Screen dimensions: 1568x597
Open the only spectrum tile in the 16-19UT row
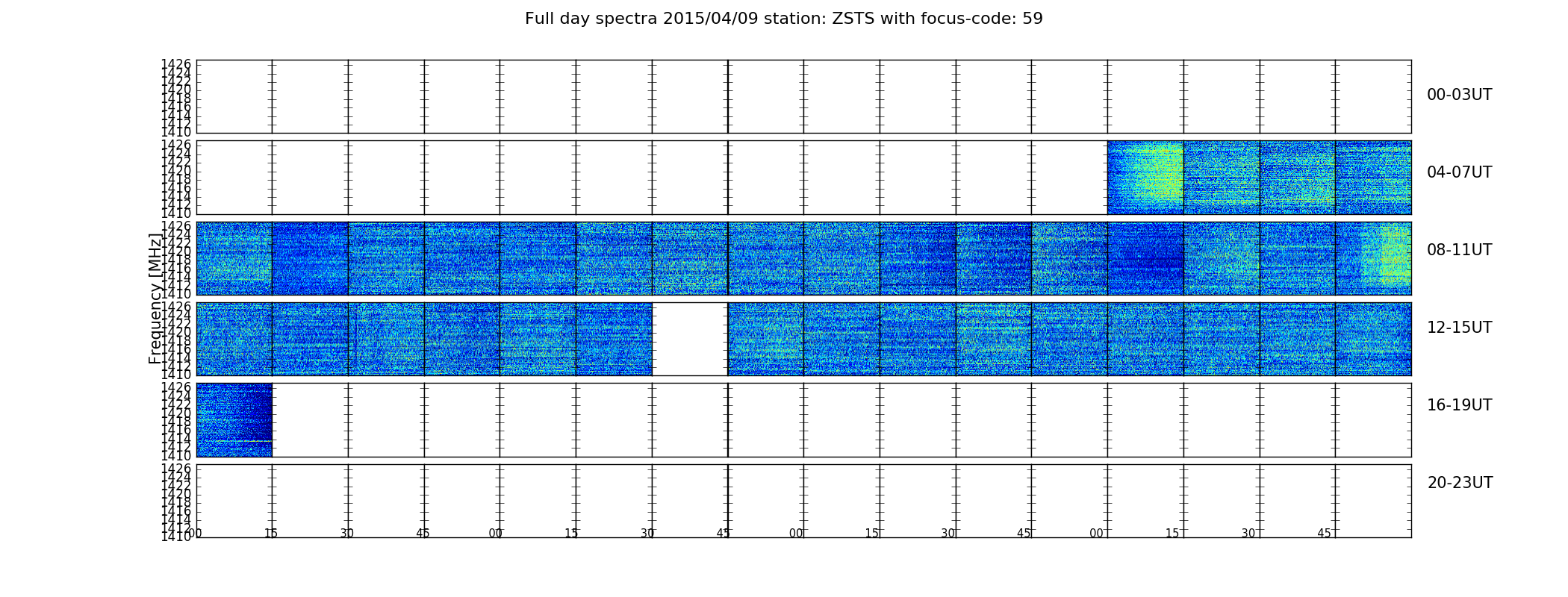(x=234, y=420)
